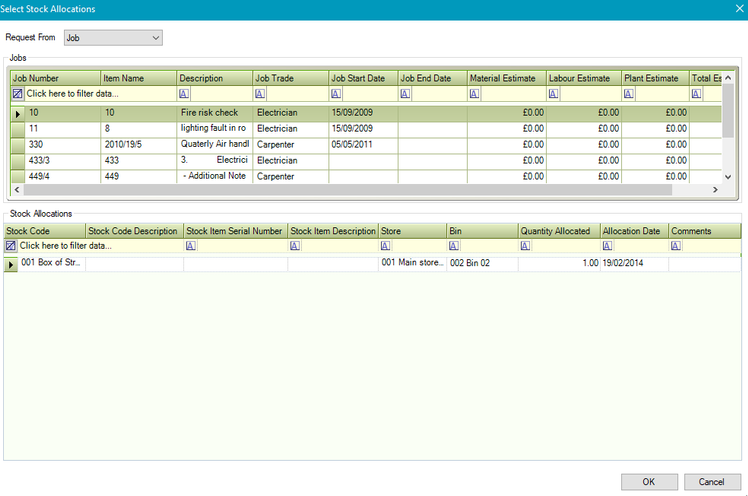Click the Cancel button
This screenshot has width=748, height=496.
pos(711,481)
